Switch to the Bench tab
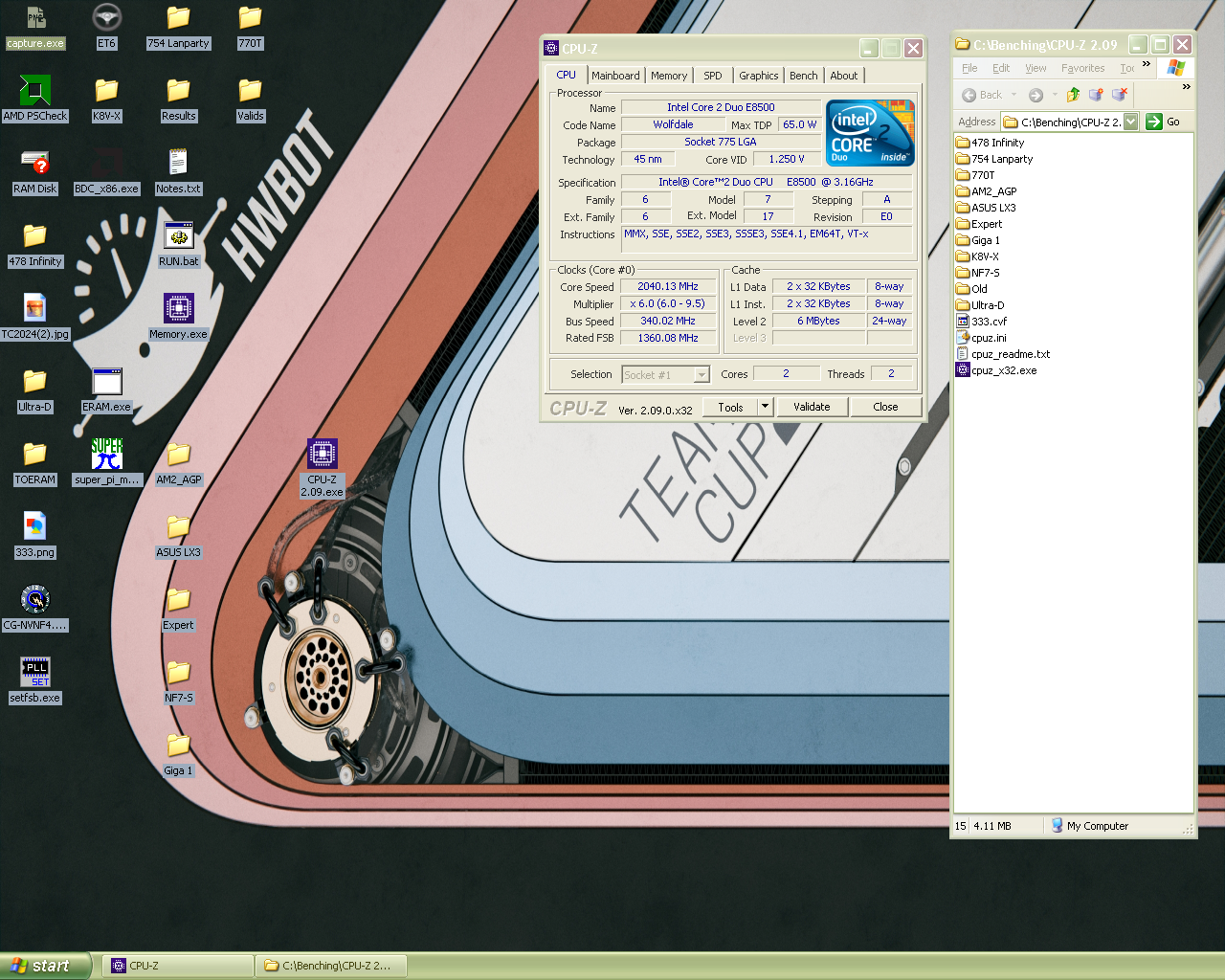1225x980 pixels. tap(804, 76)
